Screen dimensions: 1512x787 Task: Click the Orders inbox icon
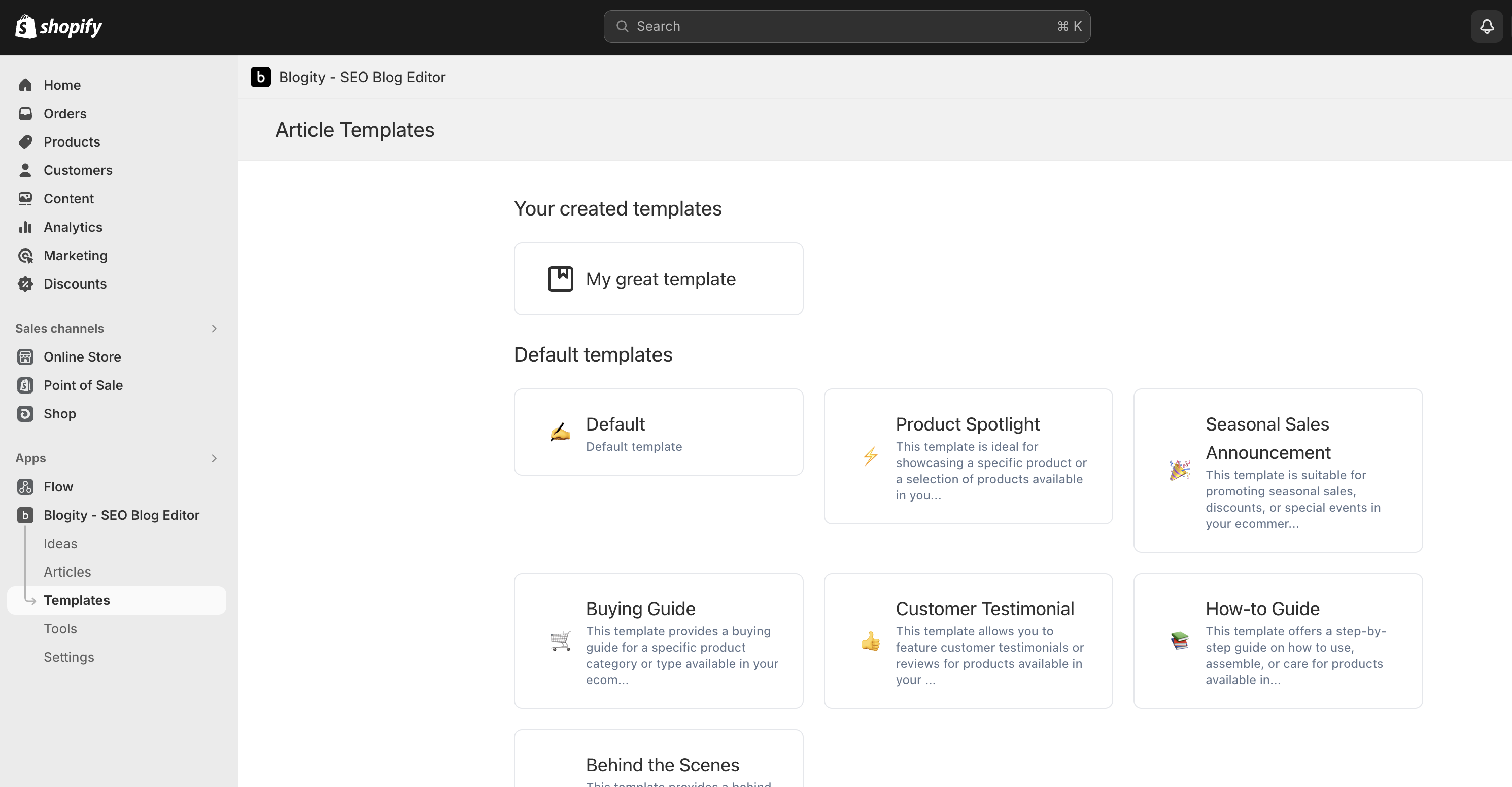pyautogui.click(x=25, y=113)
